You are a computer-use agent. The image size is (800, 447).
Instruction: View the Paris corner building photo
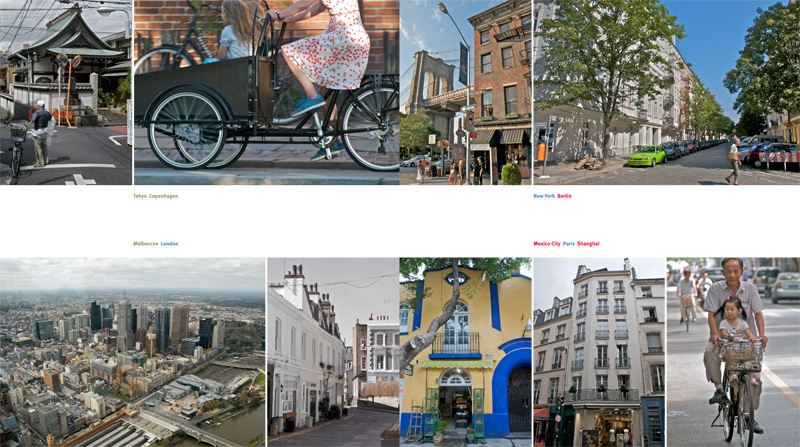pyautogui.click(x=598, y=352)
